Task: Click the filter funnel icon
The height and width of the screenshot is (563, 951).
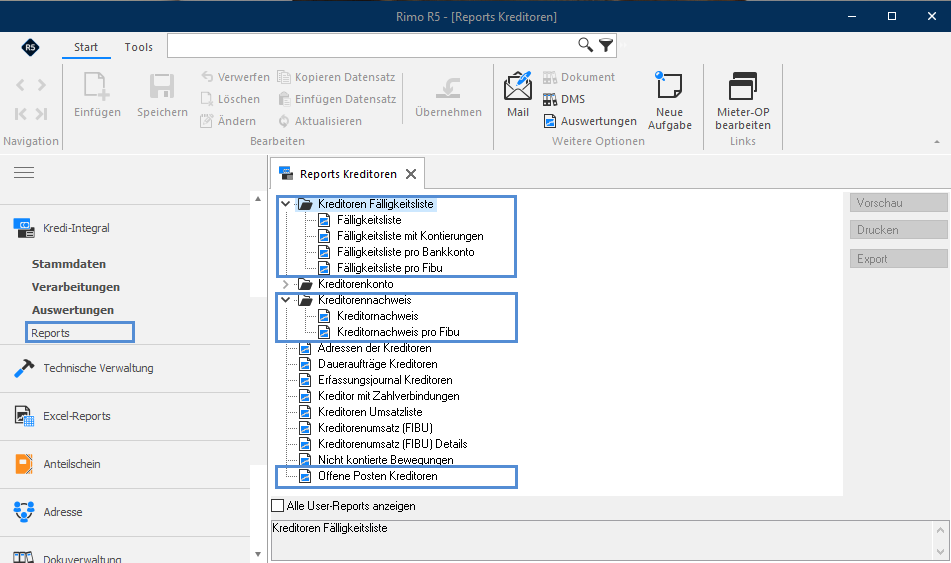Action: [606, 45]
